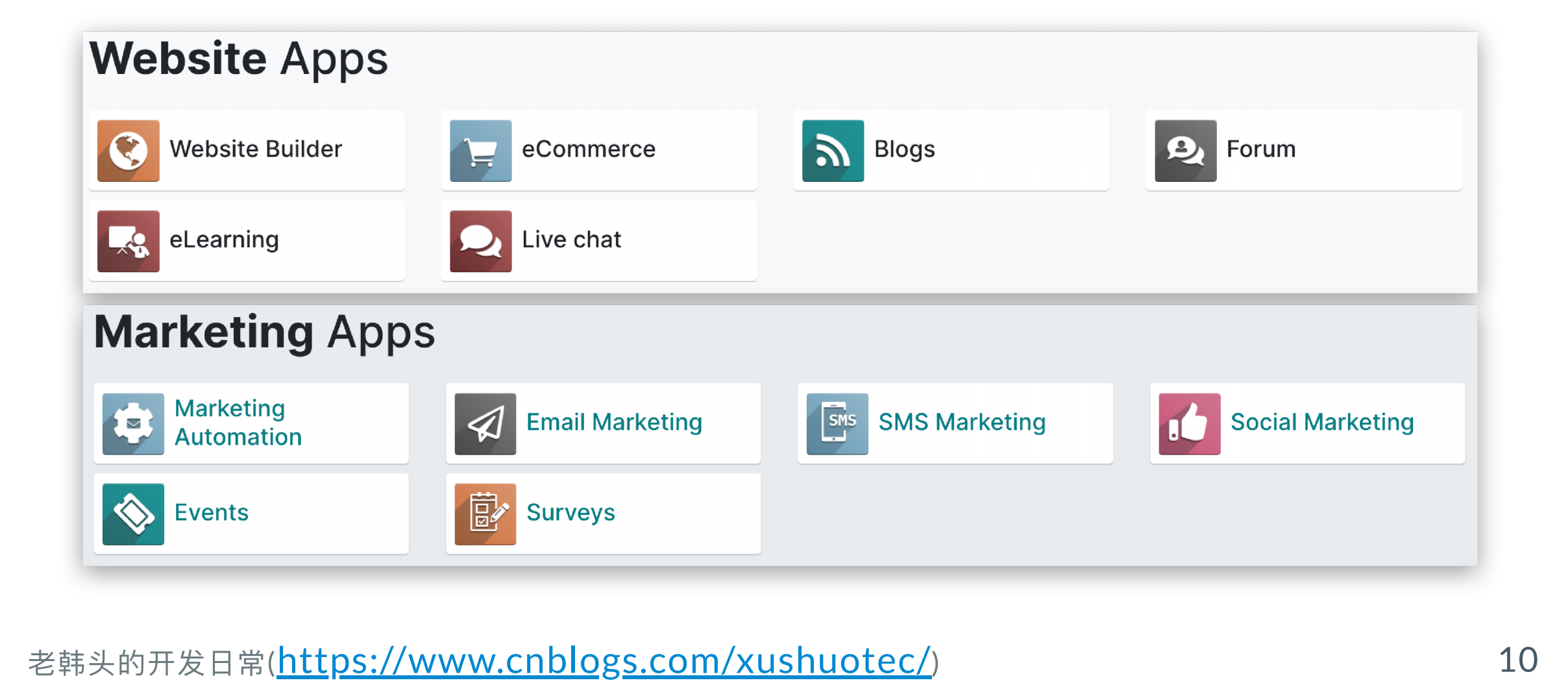This screenshot has width=1568, height=700.
Task: Click the eLearning presenter icon
Action: point(128,241)
